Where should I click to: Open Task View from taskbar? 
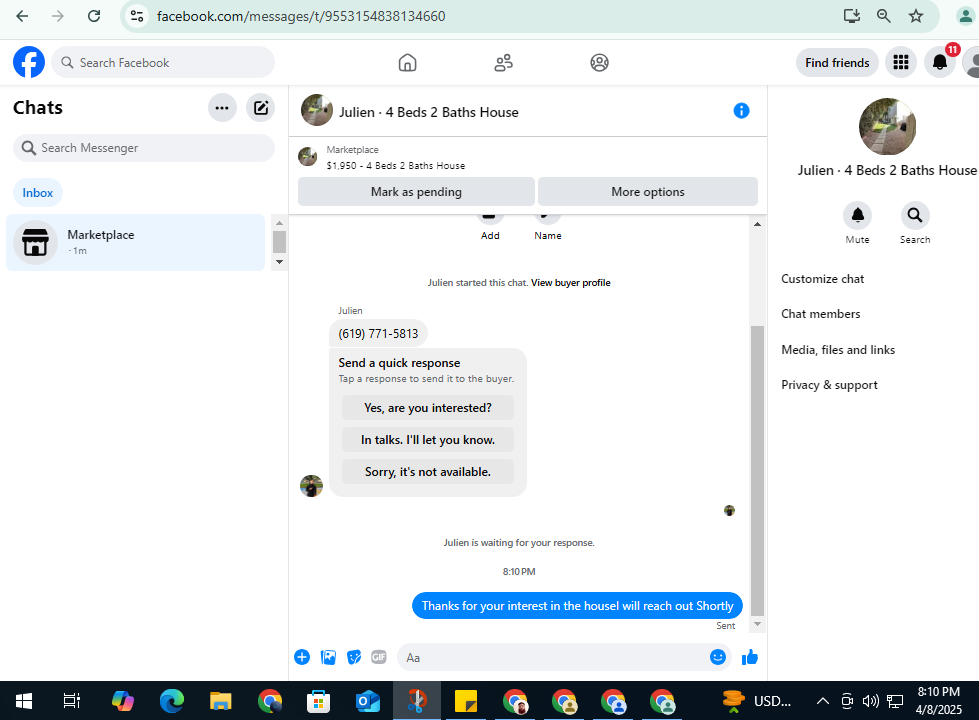(72, 701)
